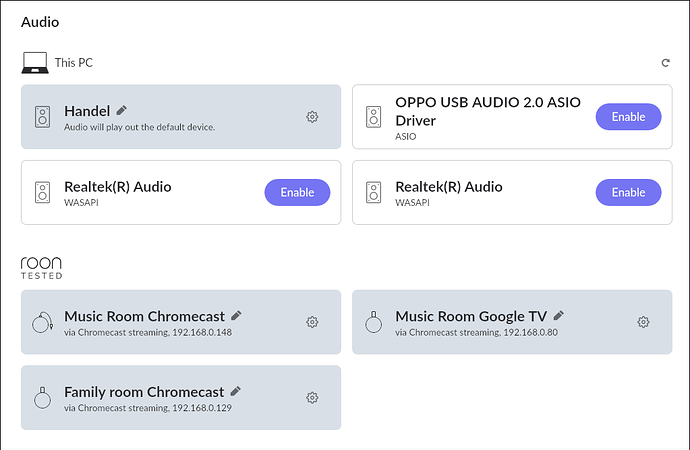This screenshot has height=450, width=690.
Task: Click the OPPO USB AUDIO speaker icon
Action: 374,117
